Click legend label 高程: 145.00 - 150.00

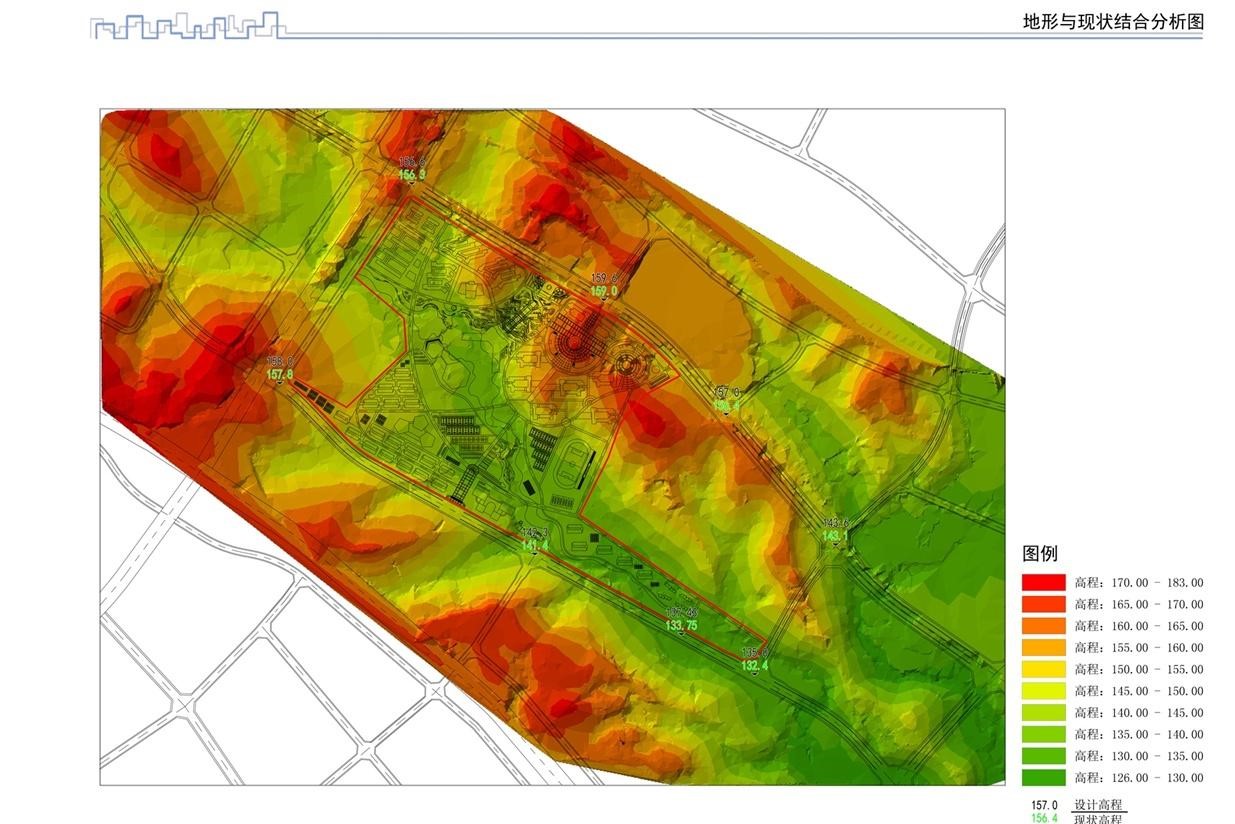tap(1139, 691)
